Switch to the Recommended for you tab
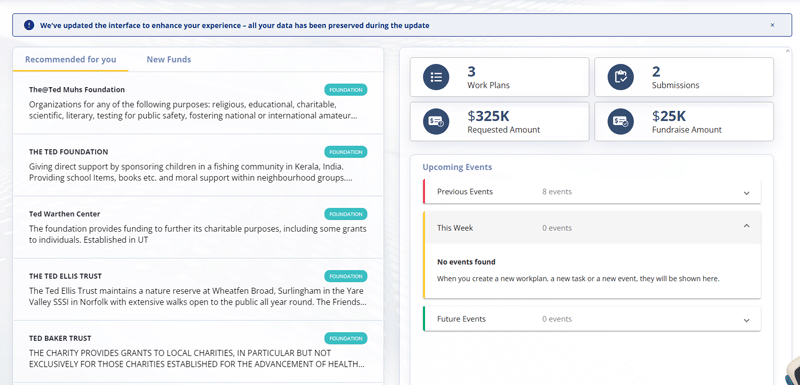 pos(70,59)
